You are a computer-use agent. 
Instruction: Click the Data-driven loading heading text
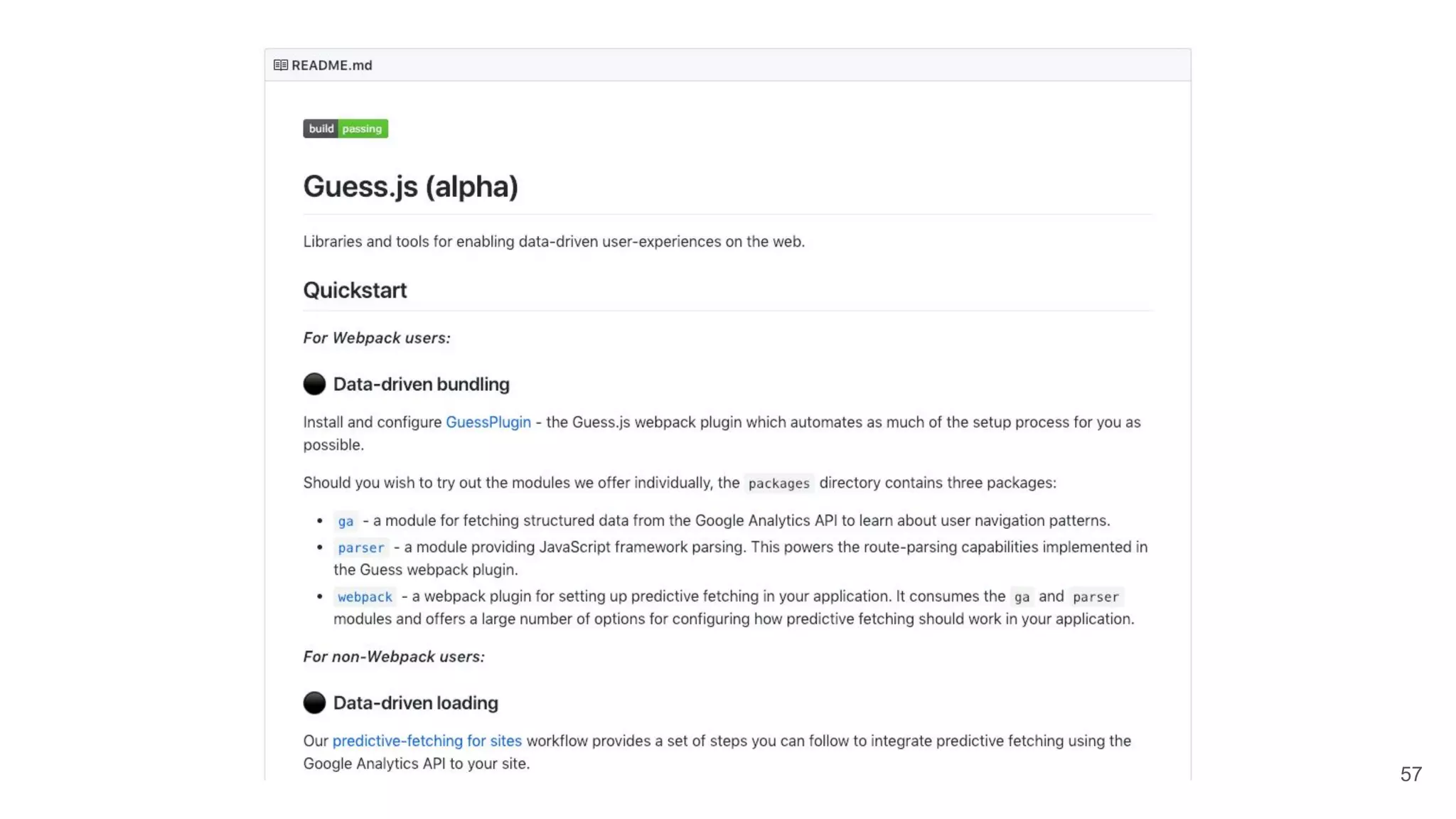click(x=415, y=702)
